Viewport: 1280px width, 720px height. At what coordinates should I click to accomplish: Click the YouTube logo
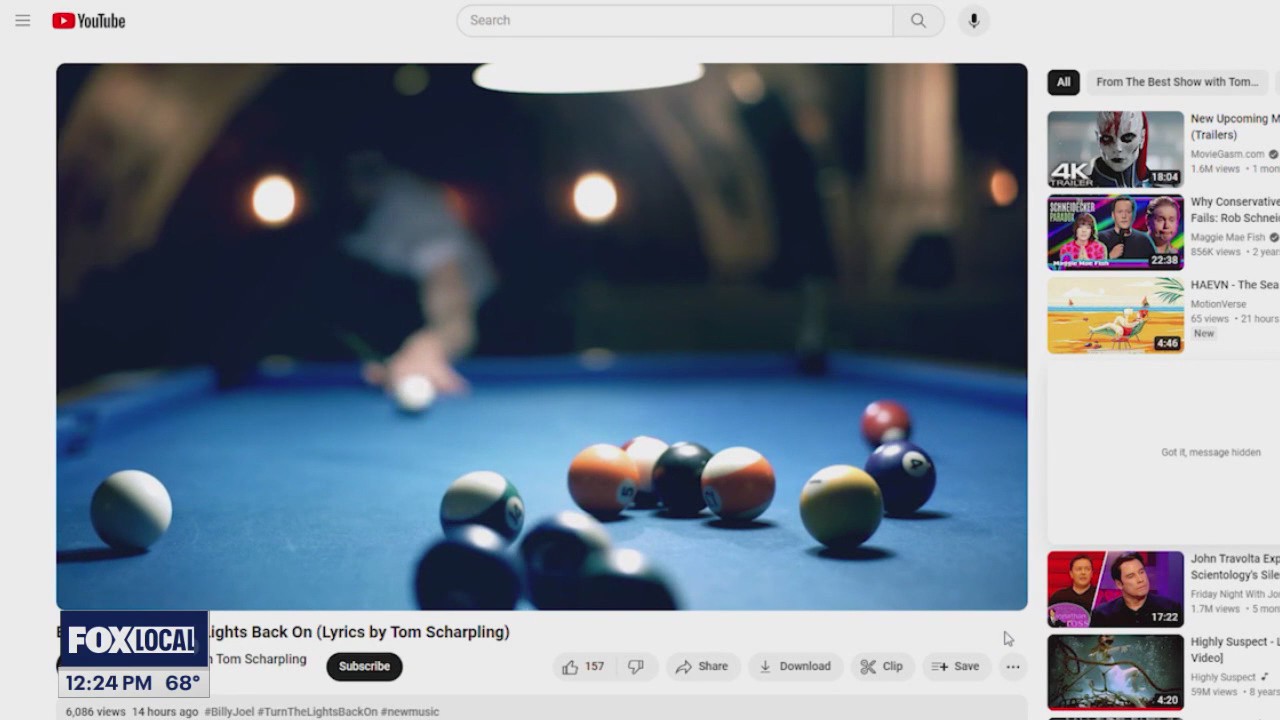(89, 20)
